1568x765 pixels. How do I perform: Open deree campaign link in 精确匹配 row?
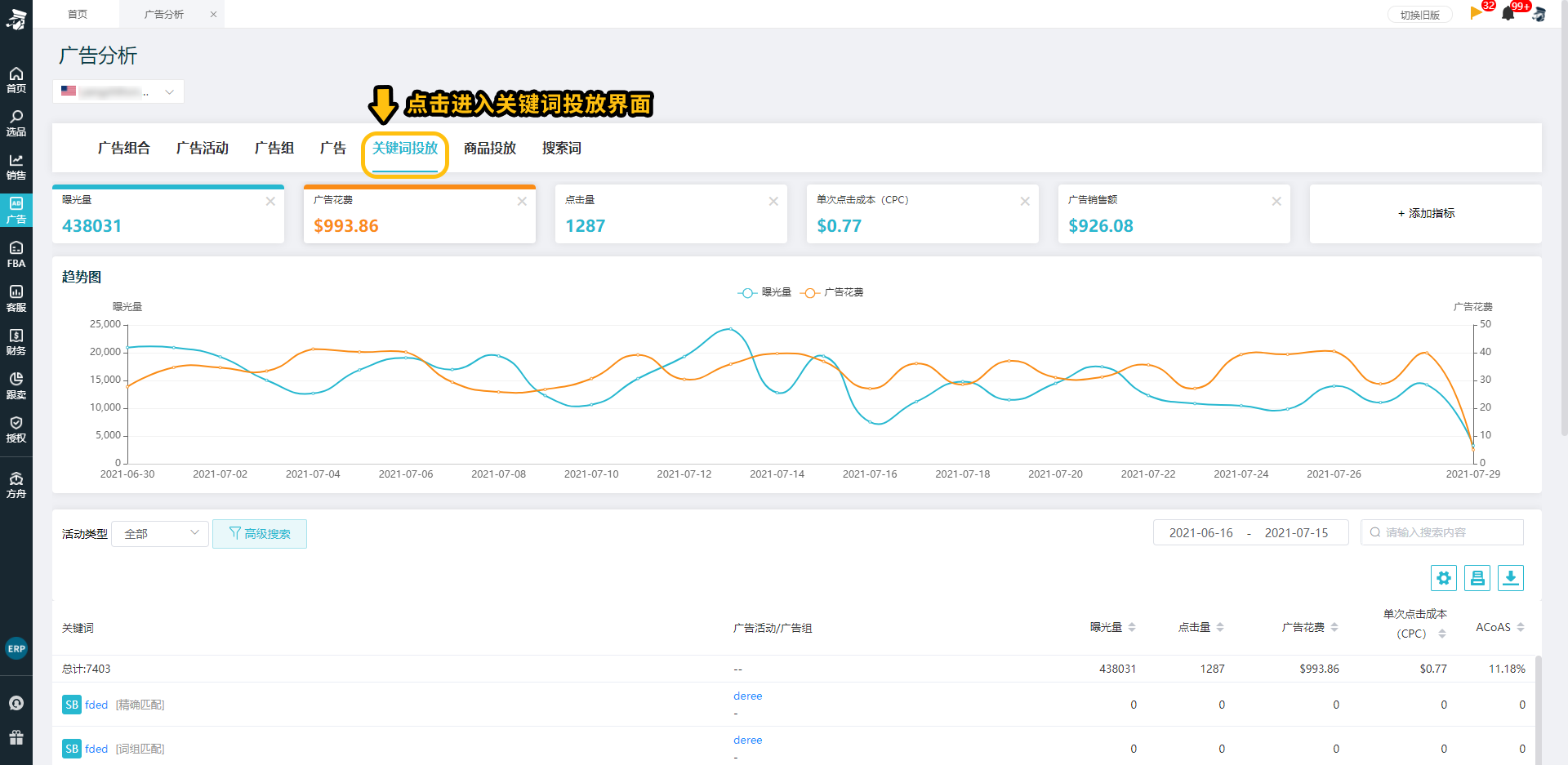[x=748, y=696]
